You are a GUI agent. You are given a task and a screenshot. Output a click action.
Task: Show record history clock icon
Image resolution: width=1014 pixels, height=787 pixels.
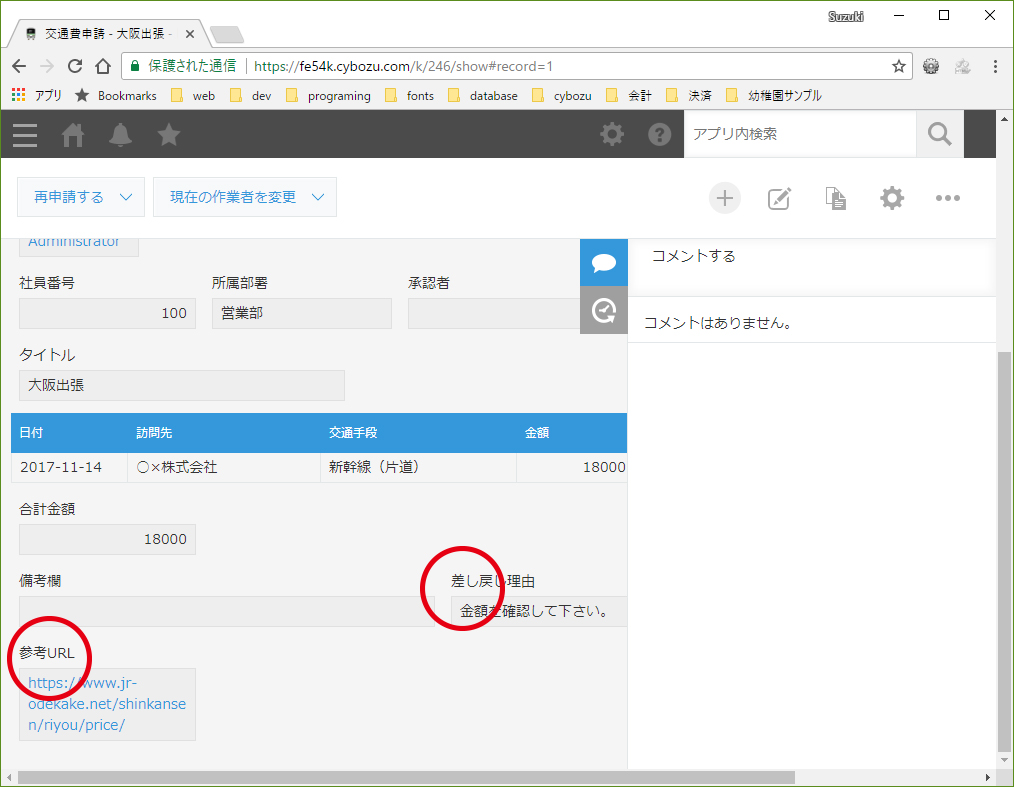pyautogui.click(x=603, y=310)
